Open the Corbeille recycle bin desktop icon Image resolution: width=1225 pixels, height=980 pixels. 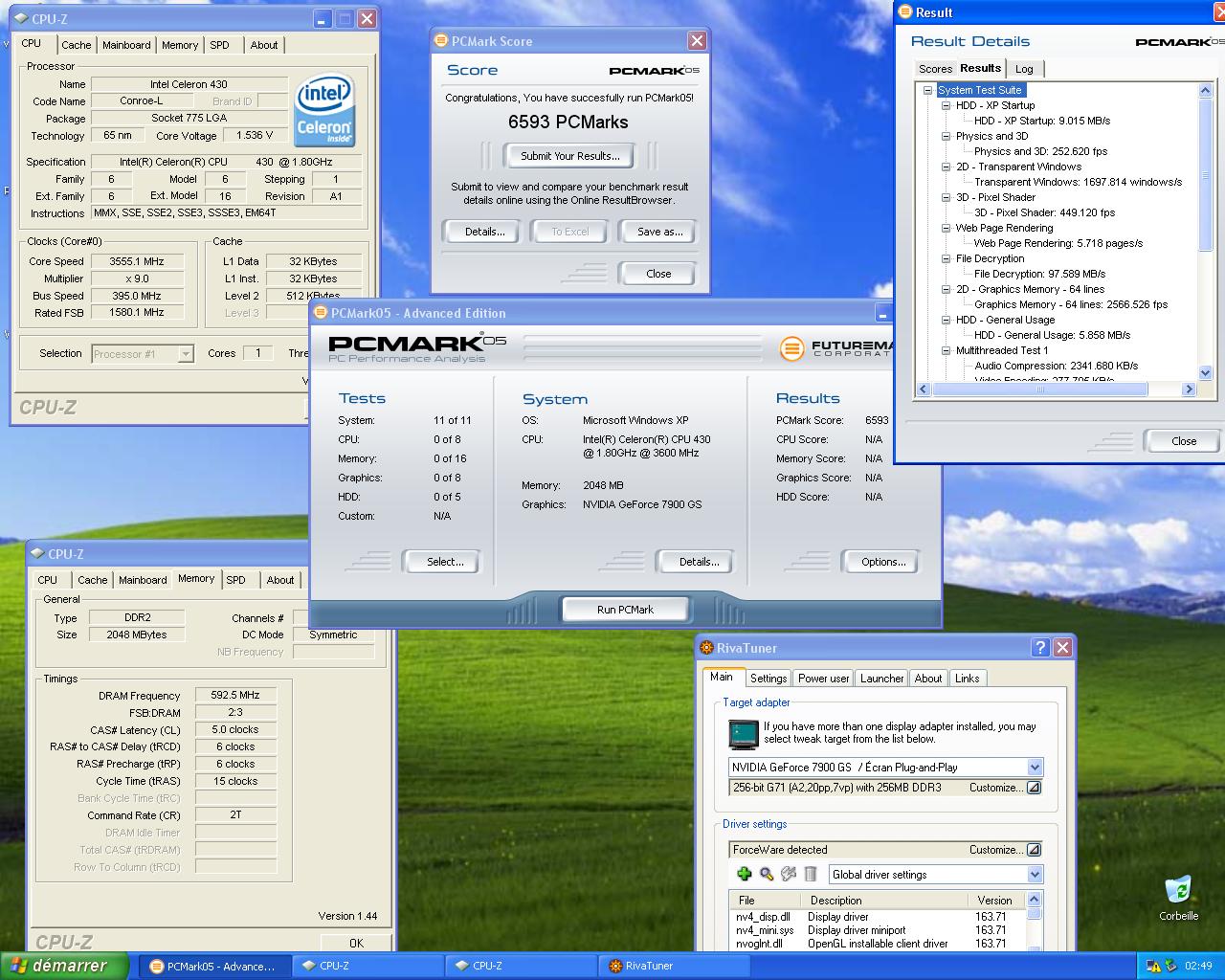pos(1178,898)
